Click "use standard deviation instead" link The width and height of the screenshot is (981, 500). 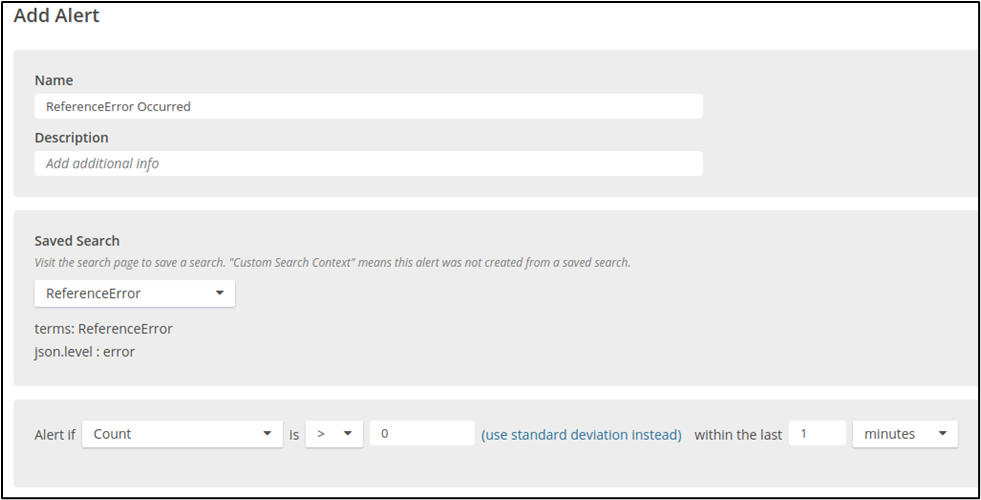click(x=581, y=435)
